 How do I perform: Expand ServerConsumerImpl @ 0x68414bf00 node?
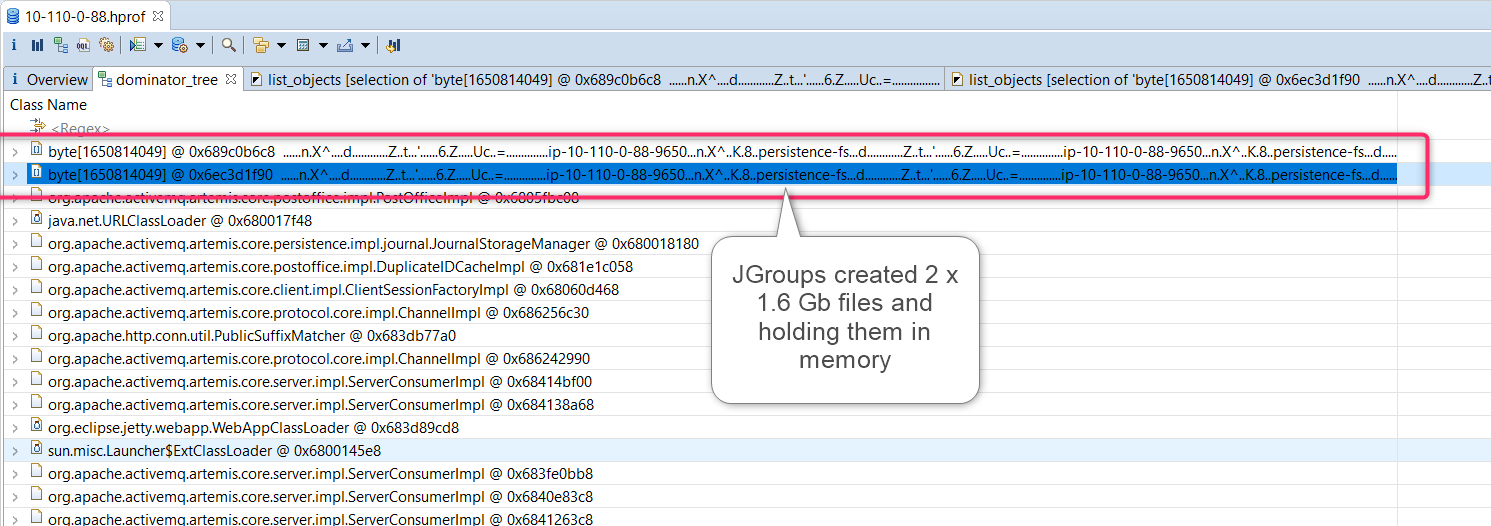pyautogui.click(x=14, y=381)
